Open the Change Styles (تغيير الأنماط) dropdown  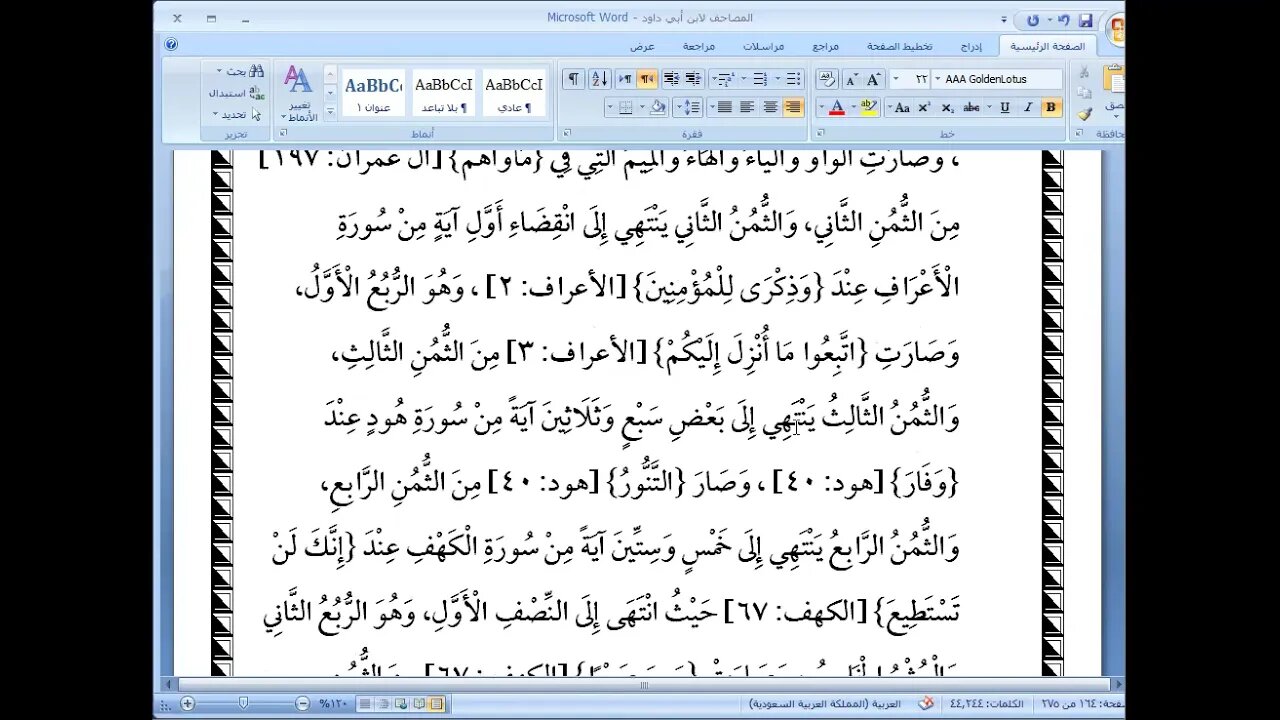point(299,93)
